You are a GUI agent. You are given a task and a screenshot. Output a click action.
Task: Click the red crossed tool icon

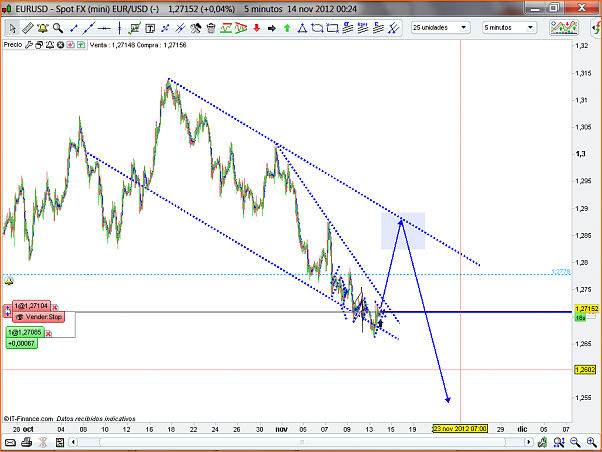tap(43, 443)
